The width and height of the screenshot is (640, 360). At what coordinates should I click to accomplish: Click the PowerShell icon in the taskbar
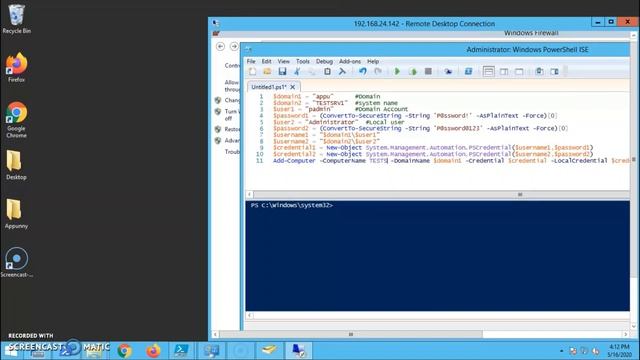pos(181,351)
